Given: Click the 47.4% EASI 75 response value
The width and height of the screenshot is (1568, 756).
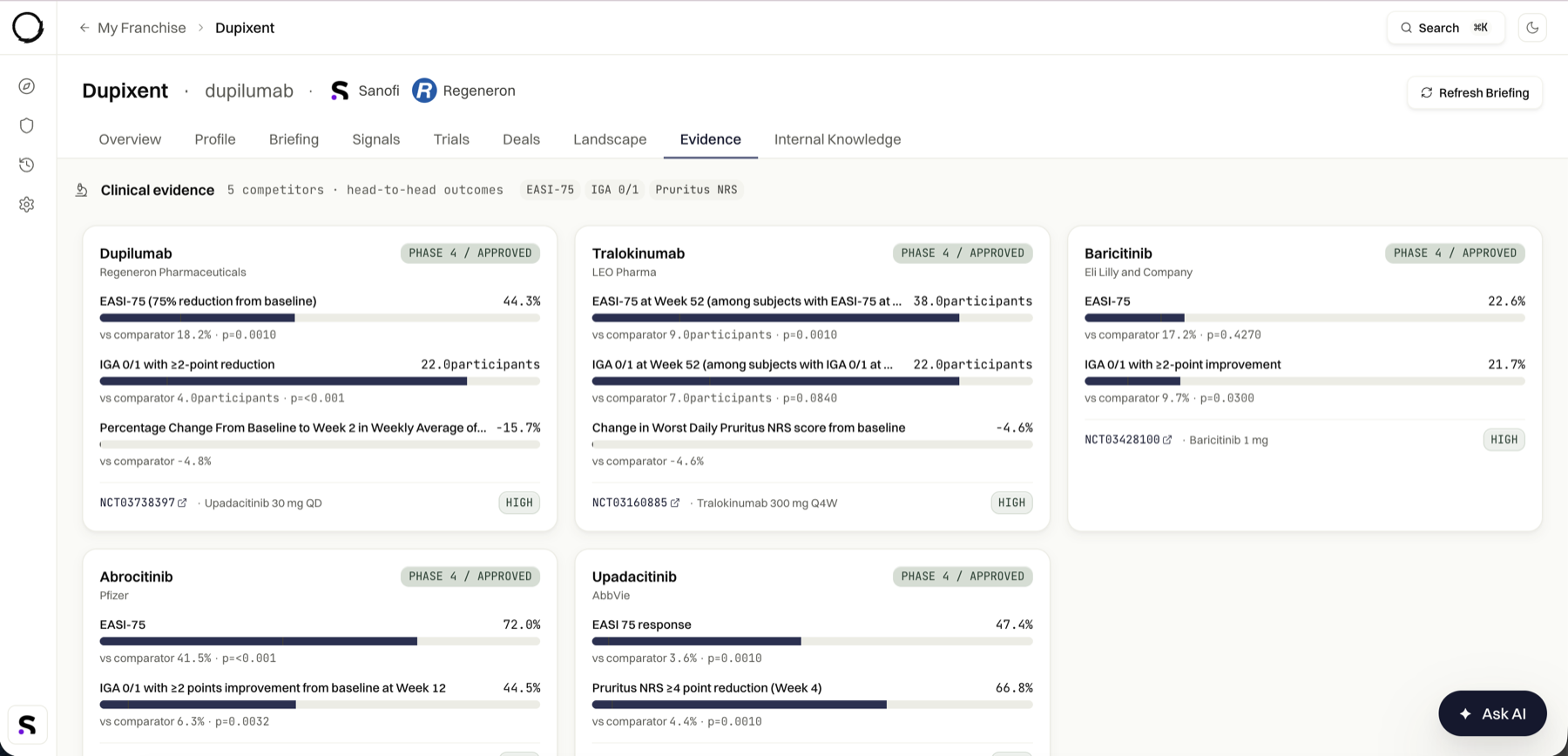Looking at the screenshot, I should pos(1014,624).
